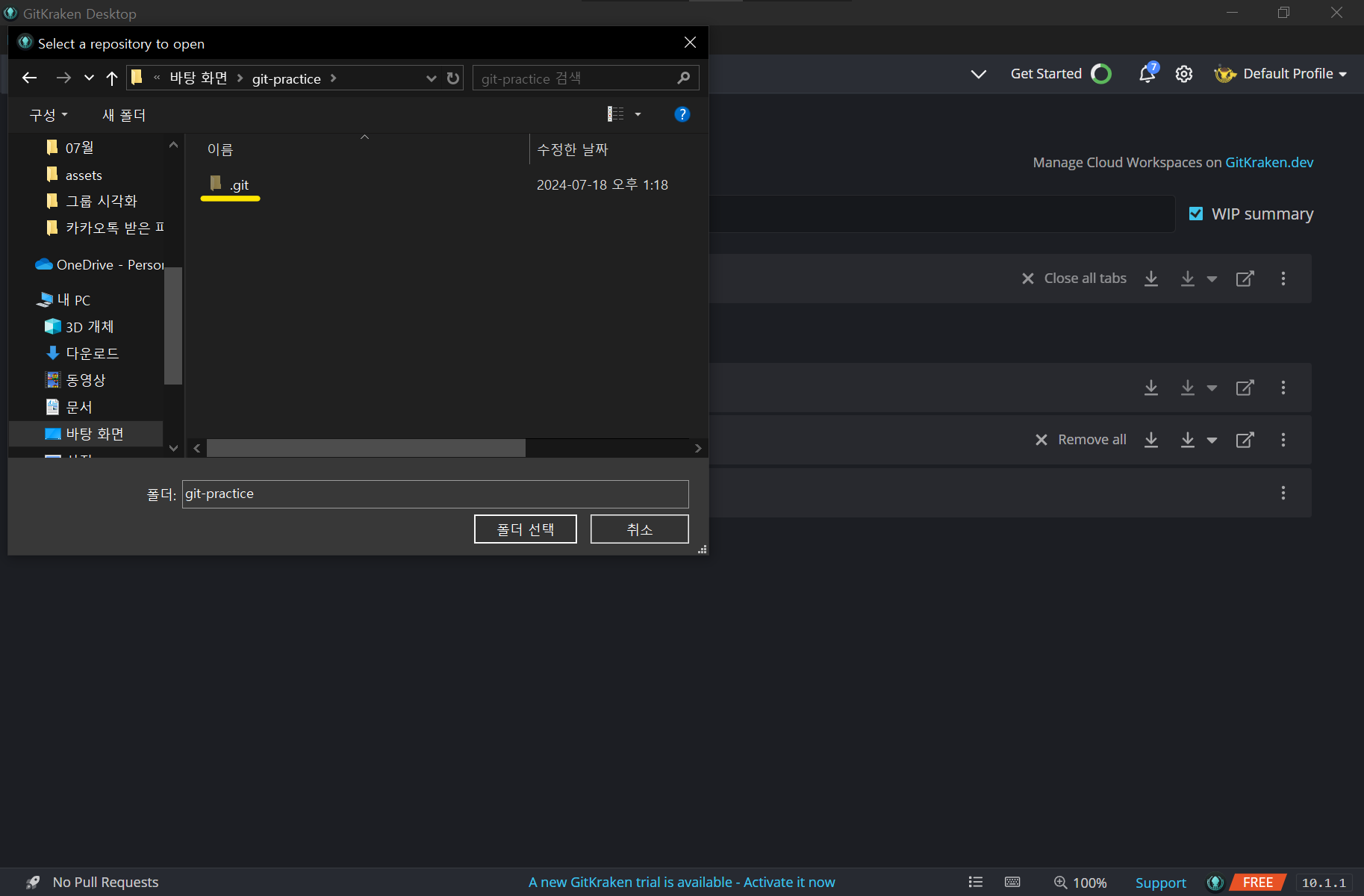Open No Pull Requests in status bar
Image resolution: width=1364 pixels, height=896 pixels.
point(93,883)
